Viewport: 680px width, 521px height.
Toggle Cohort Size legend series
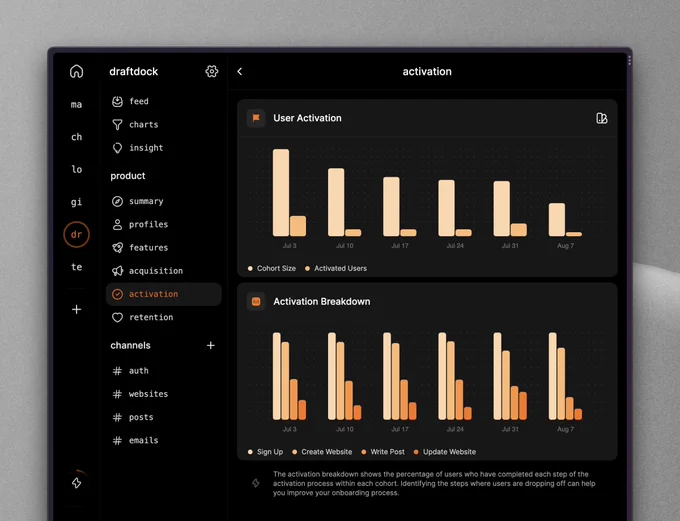[271, 269]
